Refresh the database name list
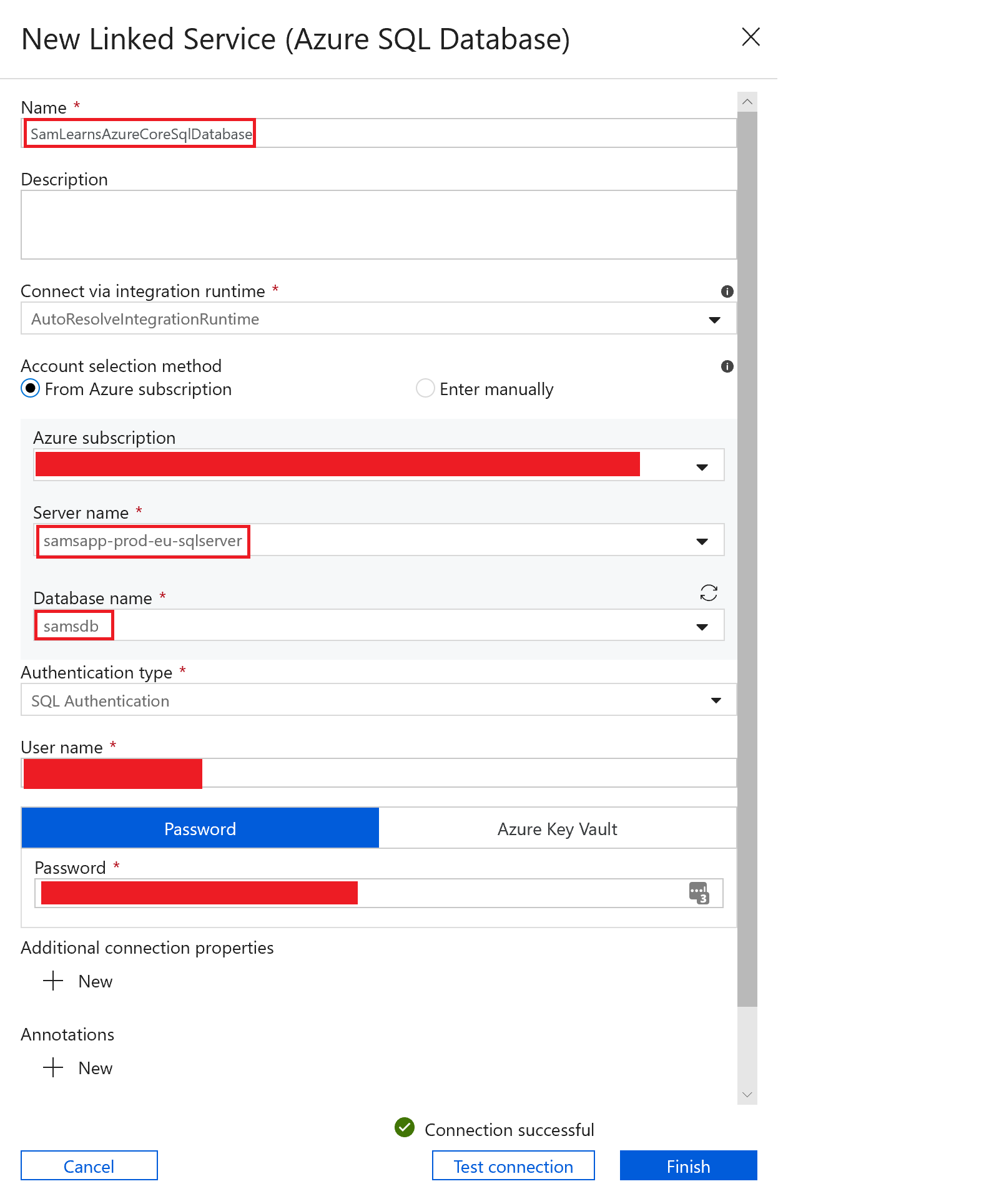Screen dimensions: 999x1204 (x=709, y=592)
